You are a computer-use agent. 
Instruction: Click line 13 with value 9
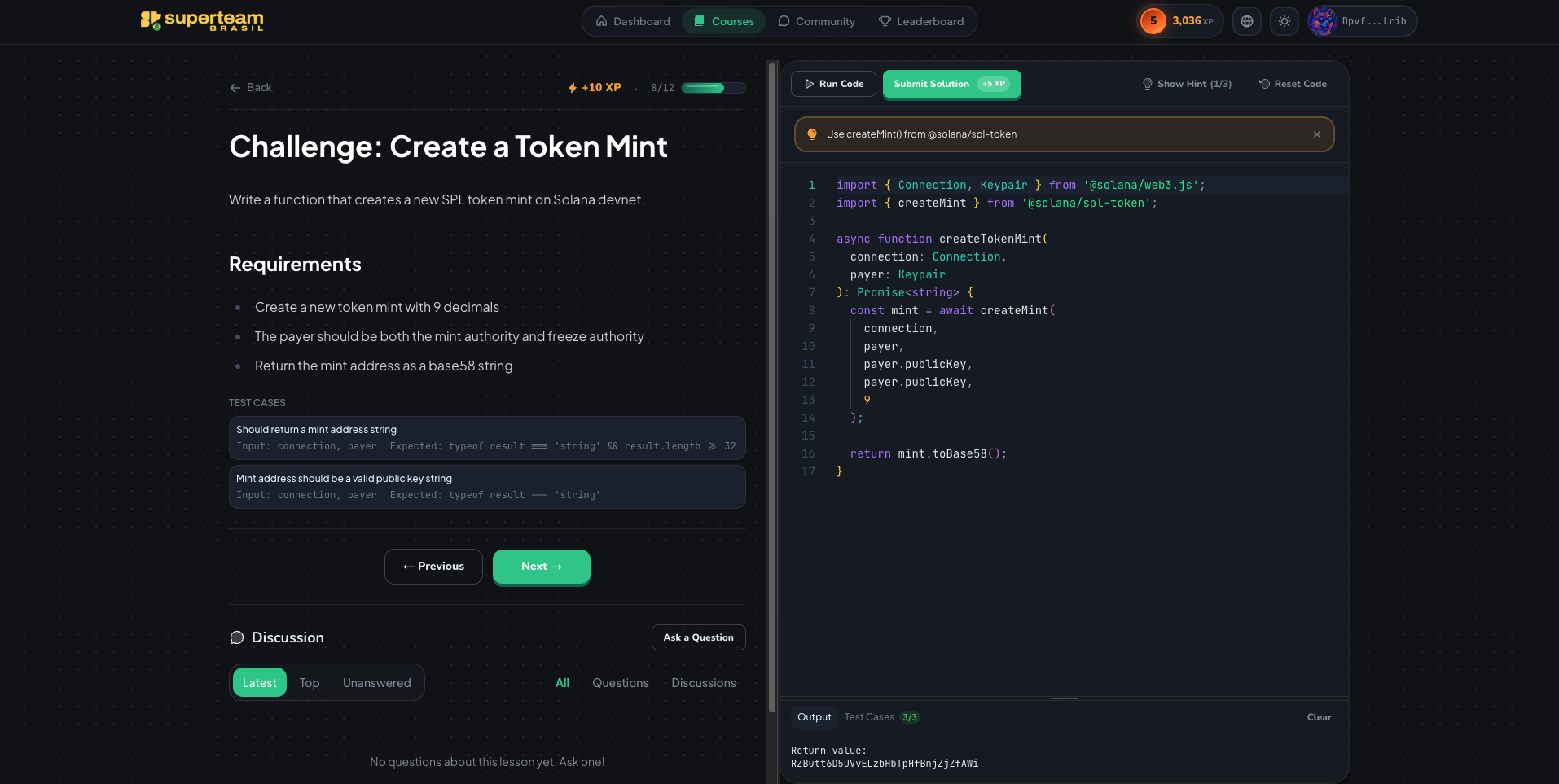[867, 400]
